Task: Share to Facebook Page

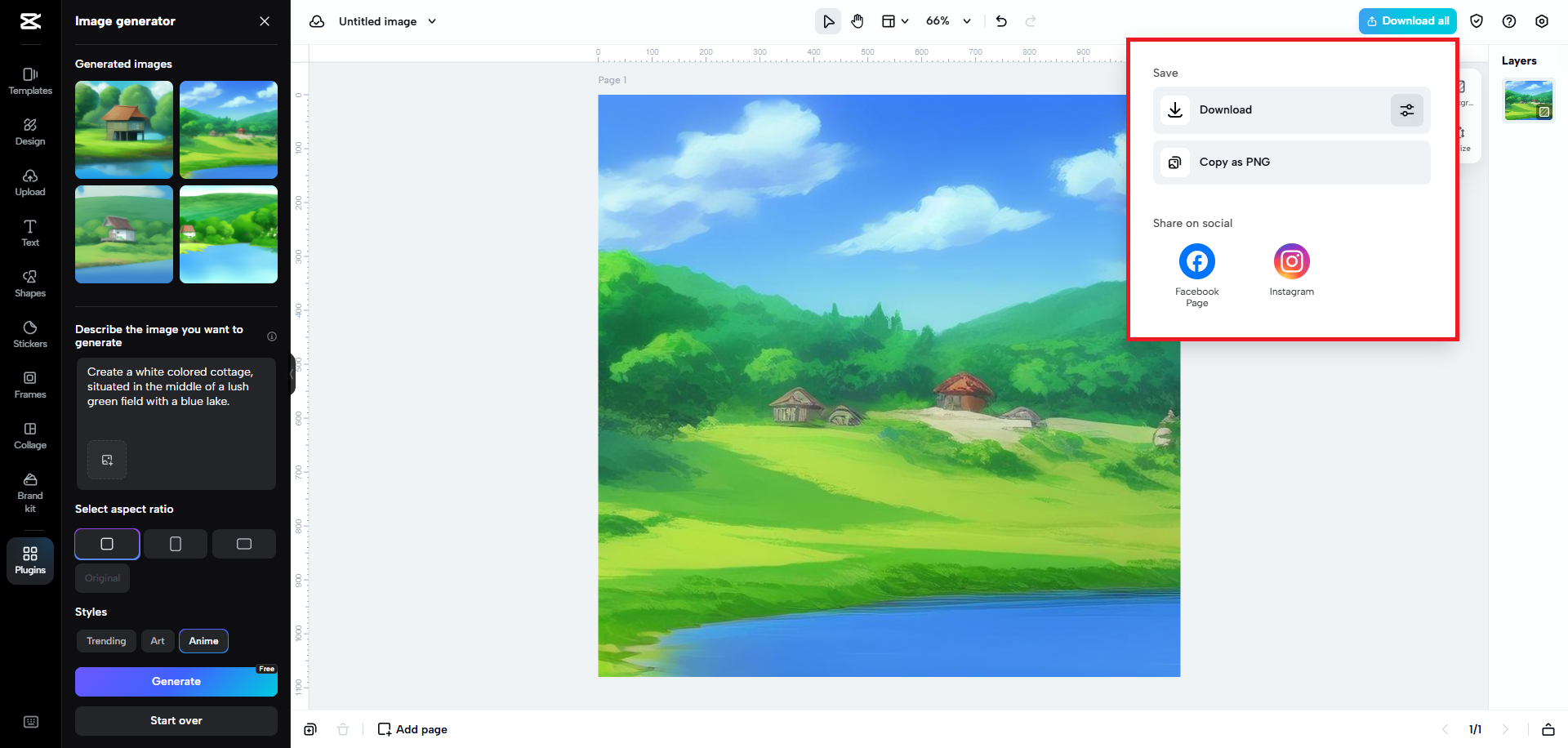Action: [x=1196, y=262]
